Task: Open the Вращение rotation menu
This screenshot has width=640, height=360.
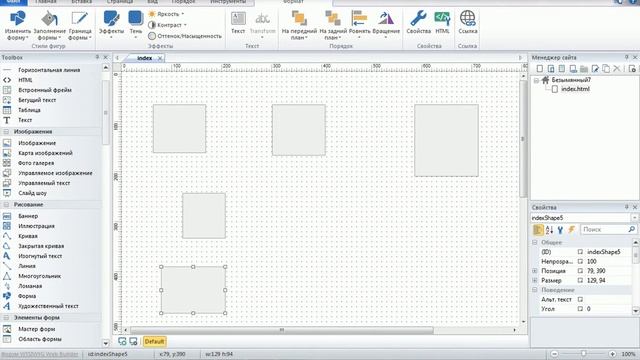Action: click(386, 24)
